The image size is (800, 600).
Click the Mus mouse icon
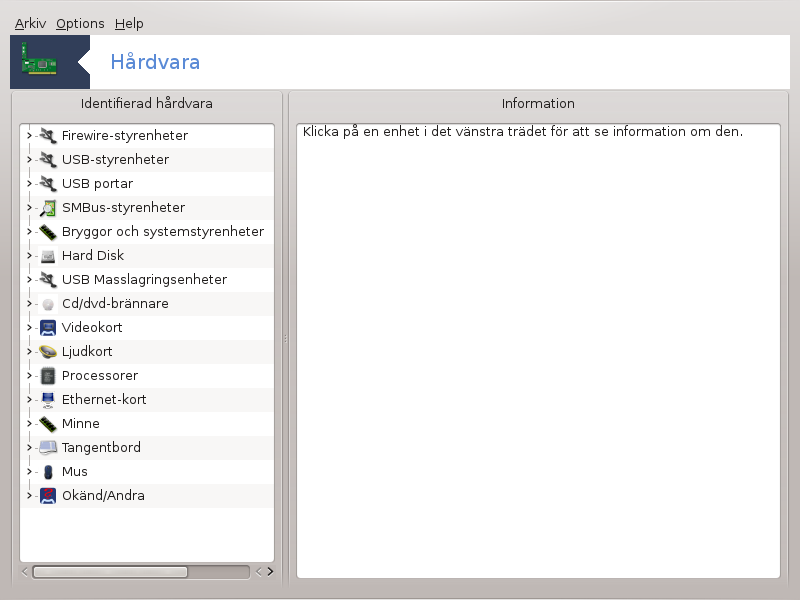[x=48, y=471]
